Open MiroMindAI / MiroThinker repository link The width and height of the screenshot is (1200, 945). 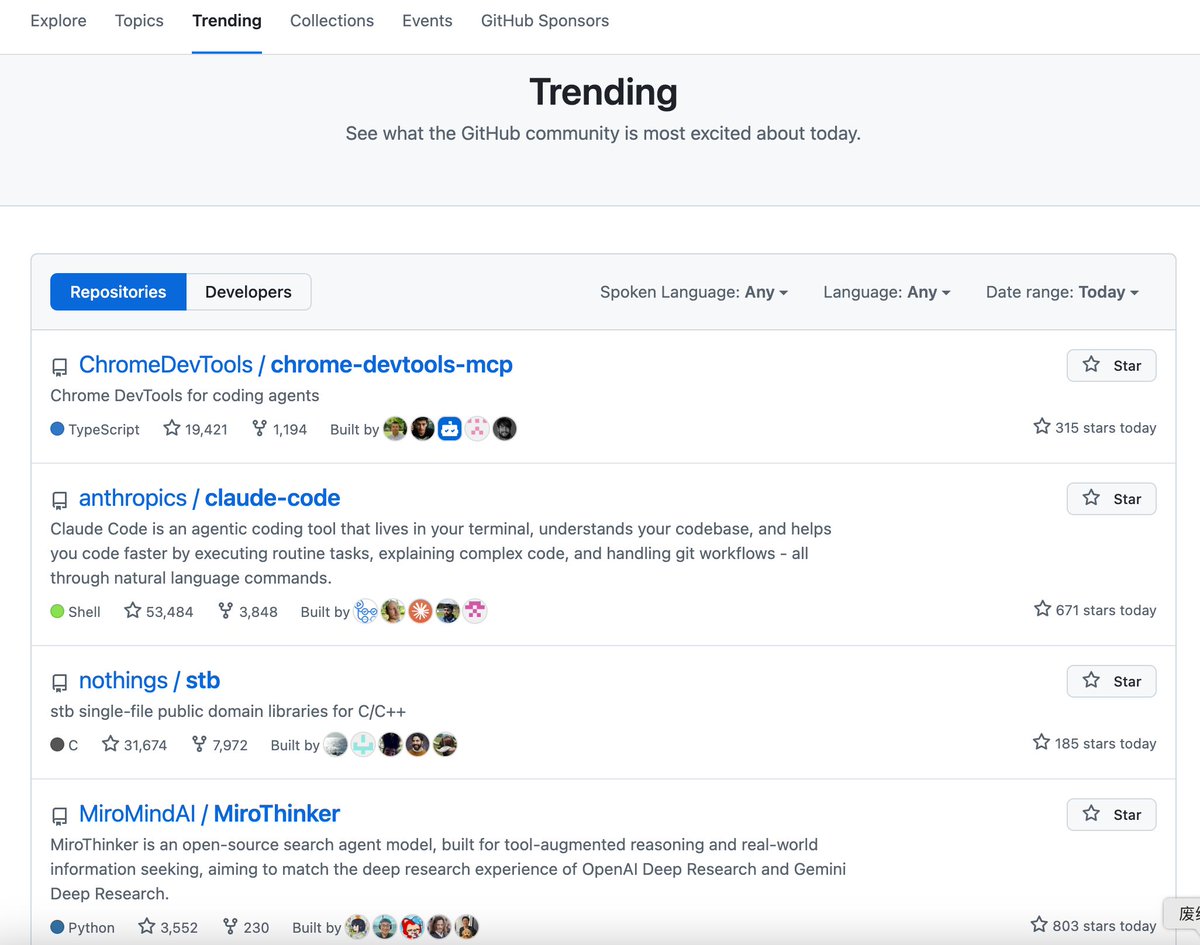pos(210,814)
